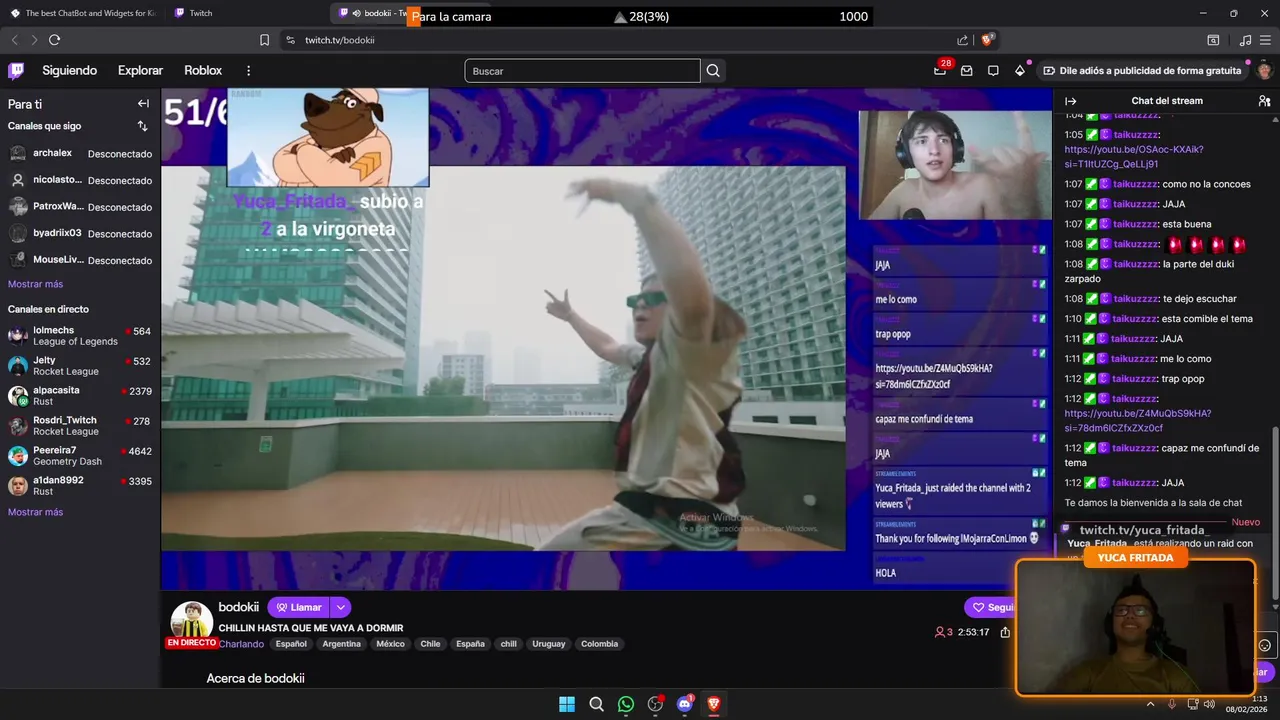
Task: Open the Prime loot notification with 28 badge
Action: 940,70
